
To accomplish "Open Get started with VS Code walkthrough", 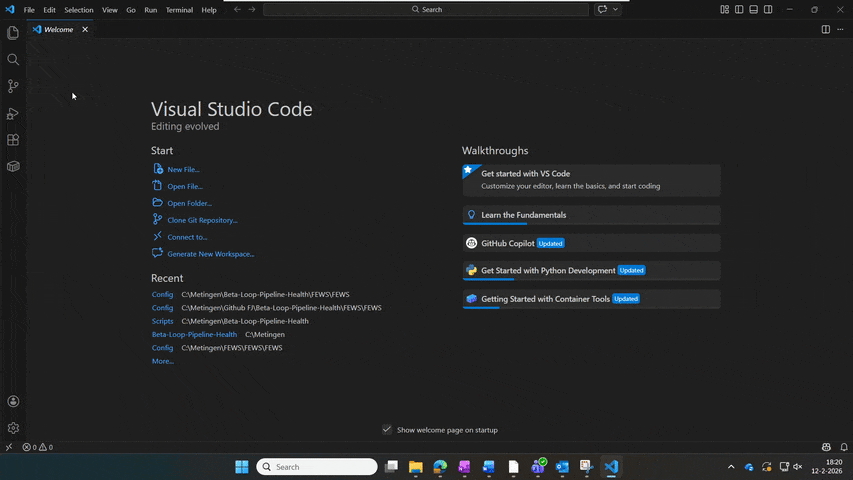I will (591, 180).
